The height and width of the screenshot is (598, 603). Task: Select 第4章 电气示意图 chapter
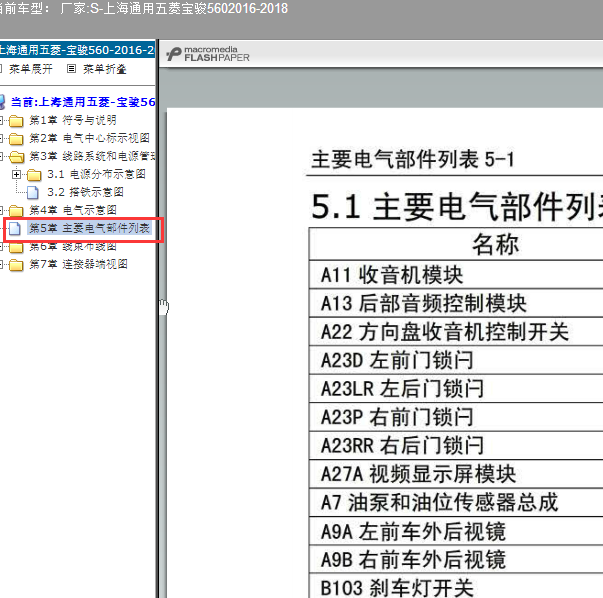coord(73,210)
